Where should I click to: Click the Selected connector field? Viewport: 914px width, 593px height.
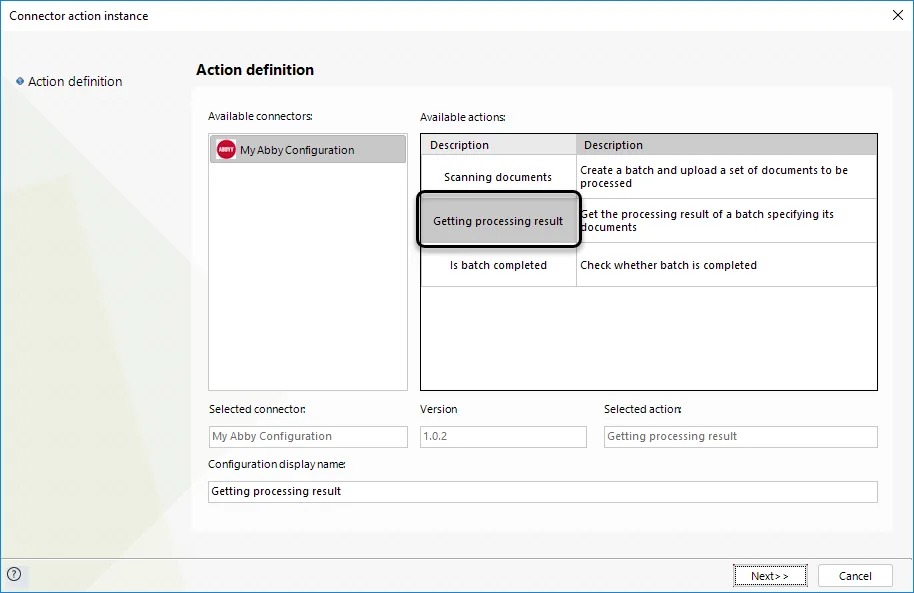[x=308, y=437]
